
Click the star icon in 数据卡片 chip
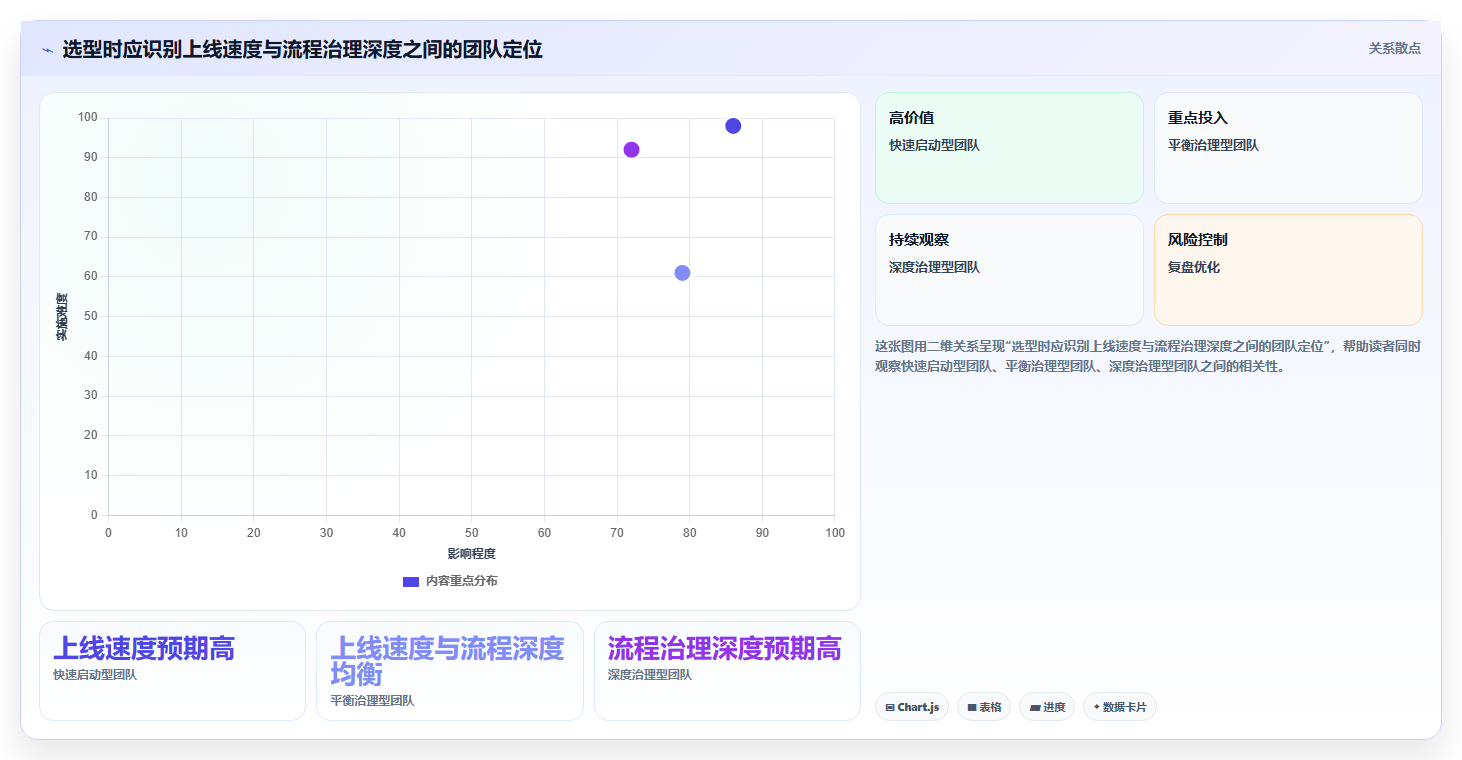tap(1096, 707)
